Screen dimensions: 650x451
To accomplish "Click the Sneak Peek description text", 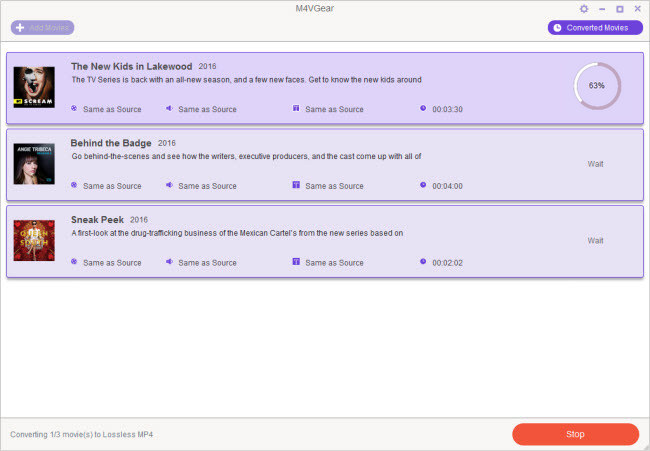I will 237,233.
